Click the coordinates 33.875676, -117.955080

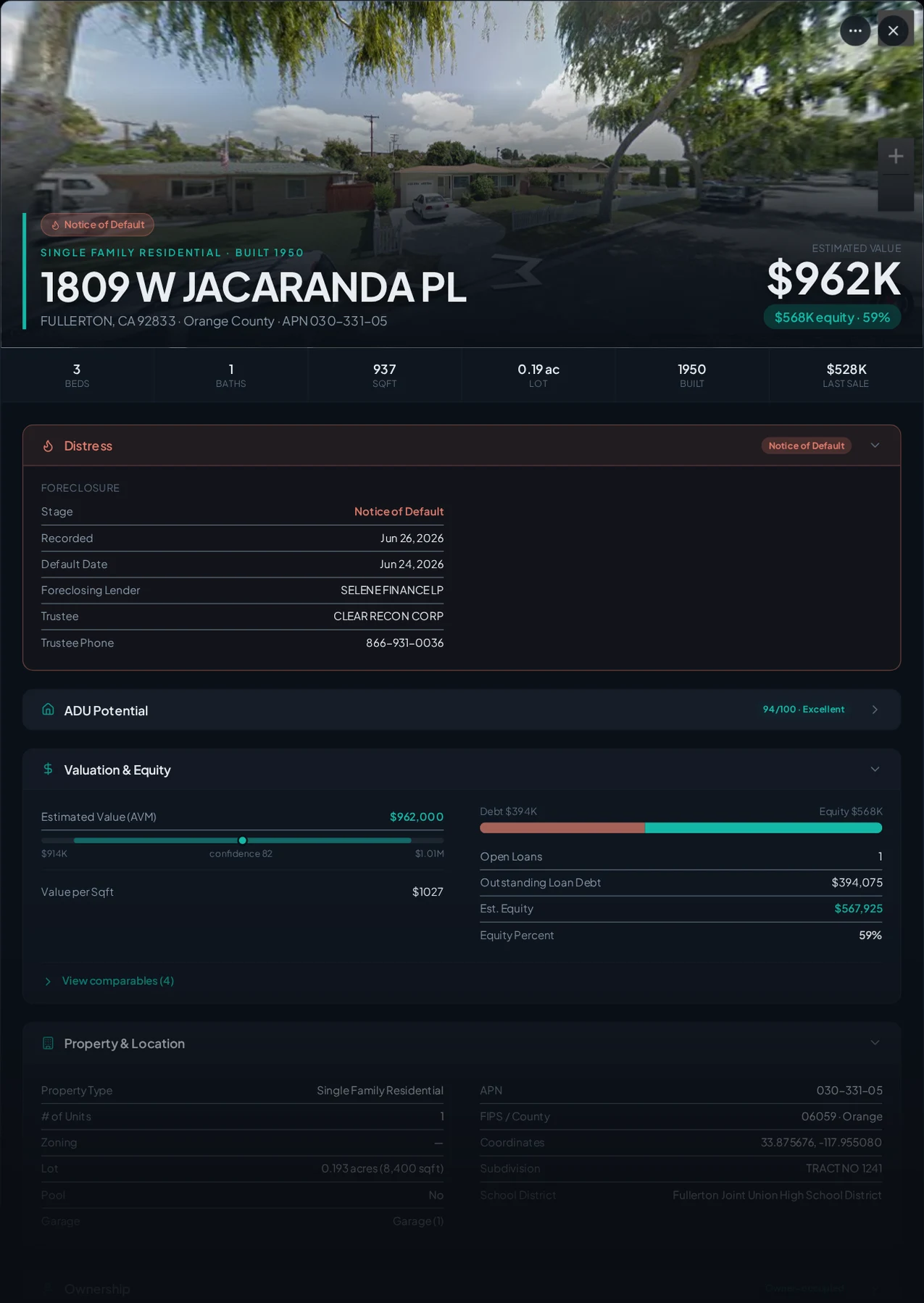(821, 1143)
